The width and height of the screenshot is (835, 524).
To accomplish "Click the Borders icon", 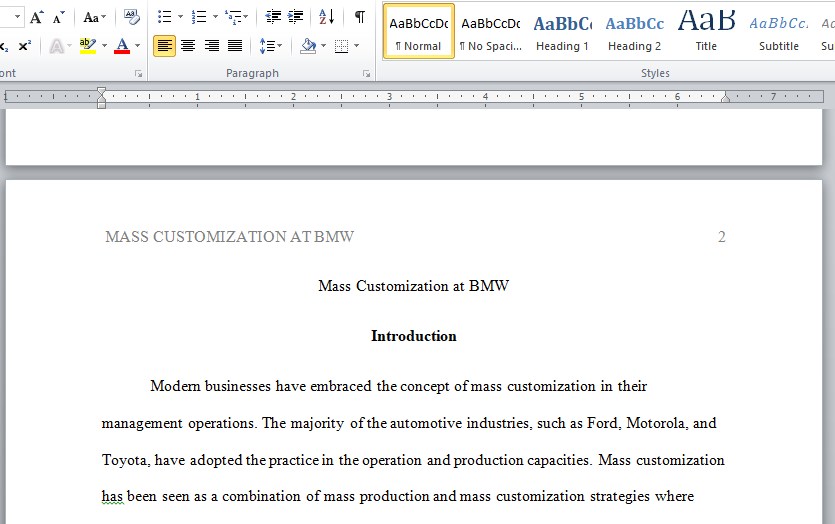I will pos(341,46).
